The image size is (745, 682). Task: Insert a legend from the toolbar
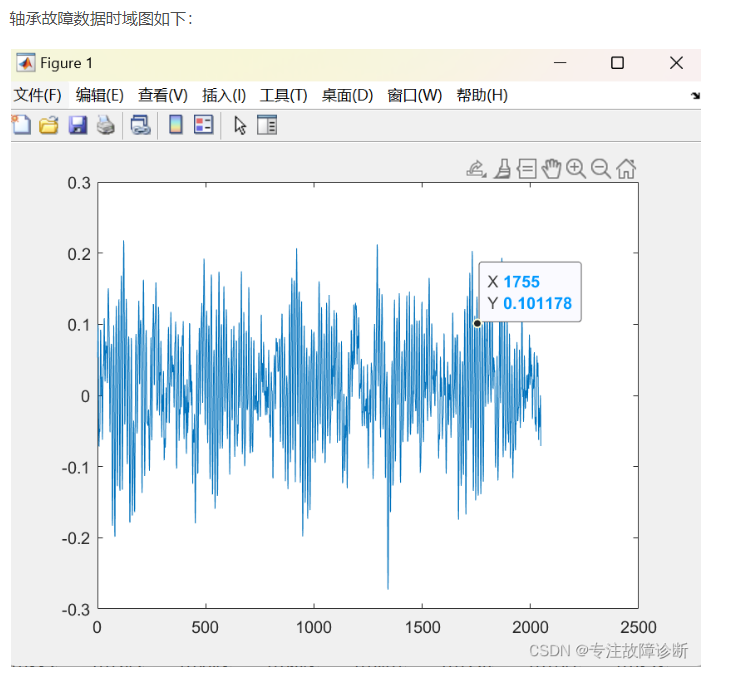coord(203,125)
